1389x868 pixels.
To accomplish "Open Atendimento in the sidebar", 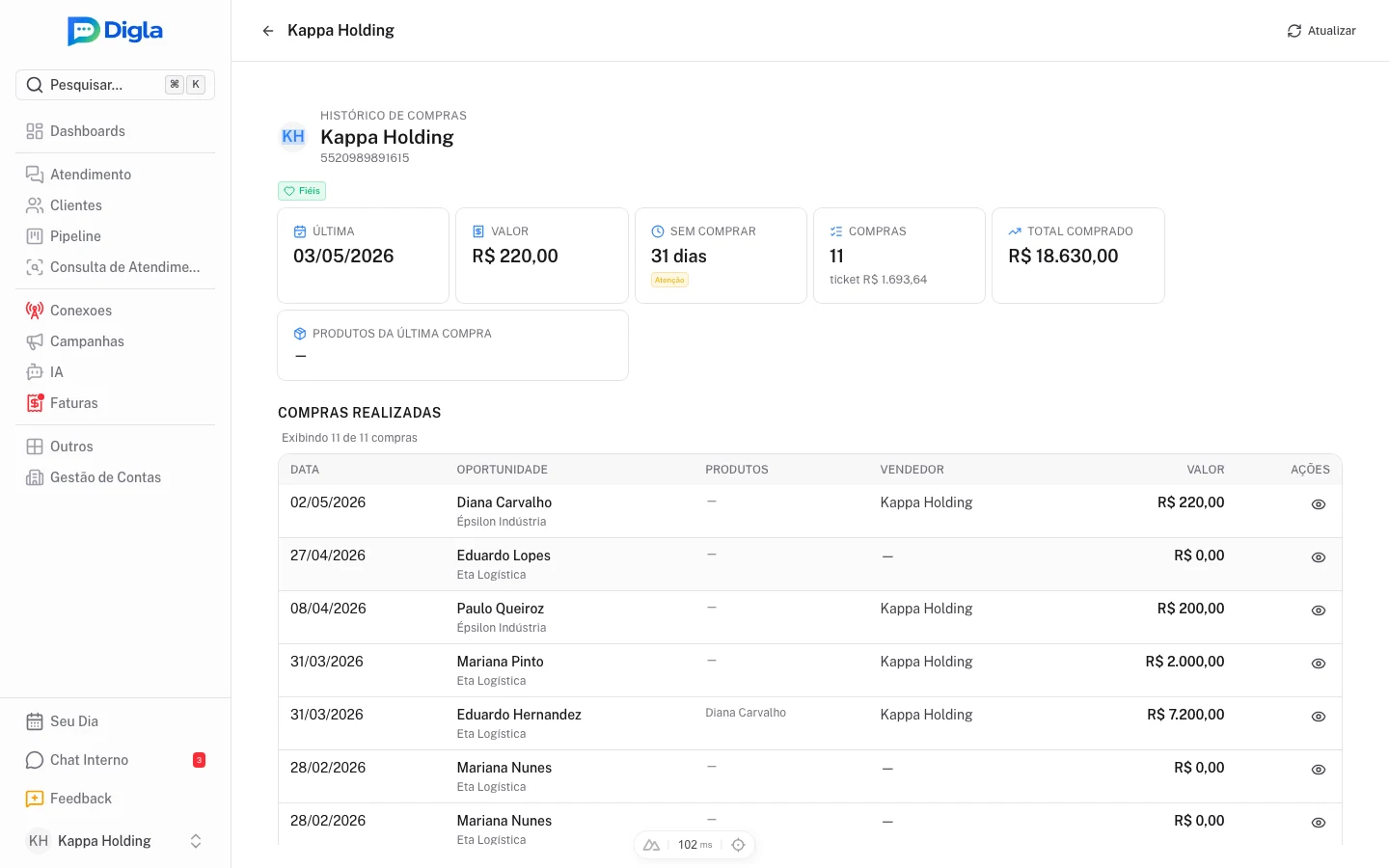I will (115, 175).
